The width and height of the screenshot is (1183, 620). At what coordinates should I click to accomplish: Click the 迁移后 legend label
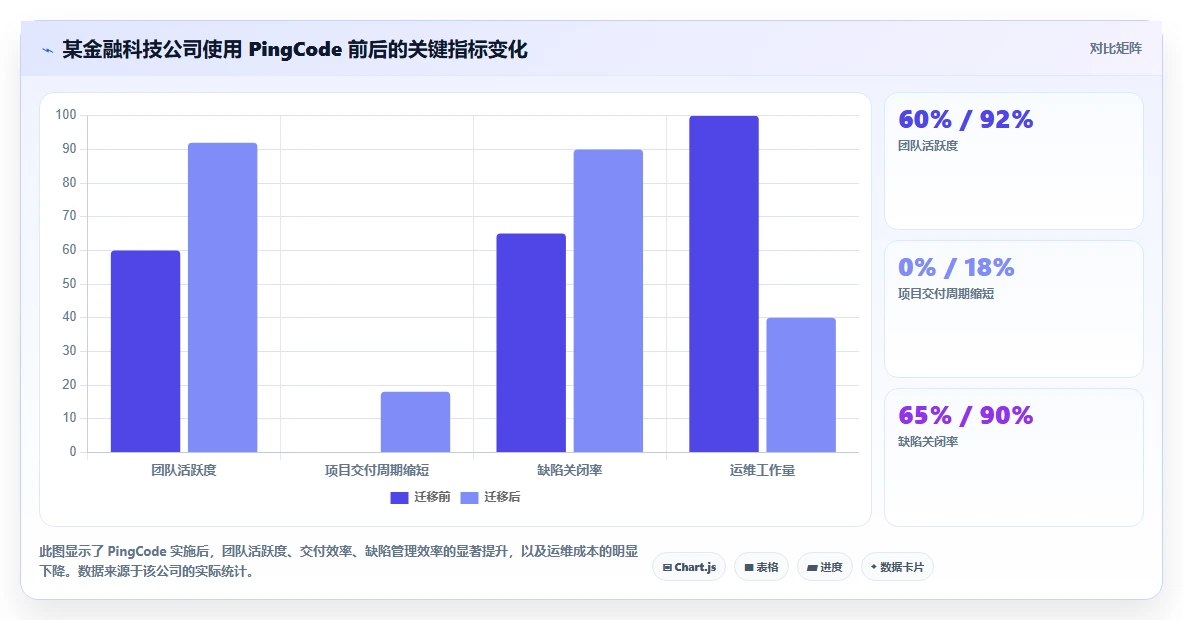pos(502,497)
